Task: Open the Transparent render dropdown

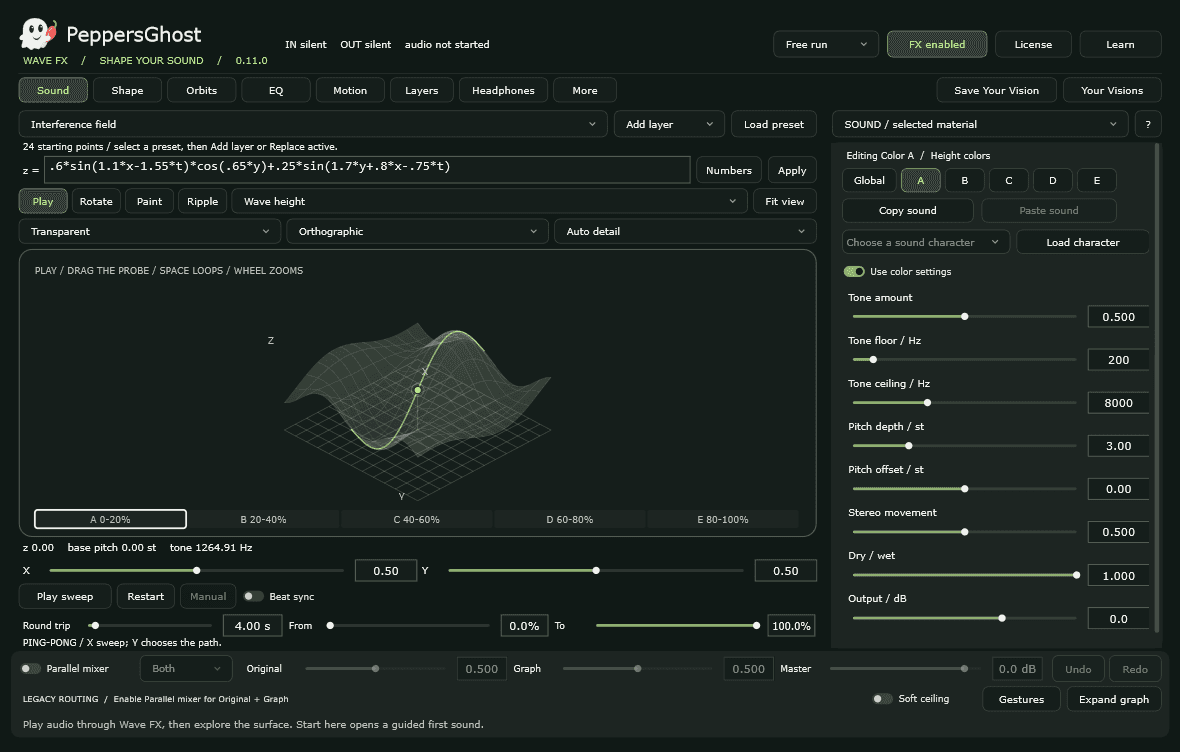Action: pyautogui.click(x=150, y=231)
